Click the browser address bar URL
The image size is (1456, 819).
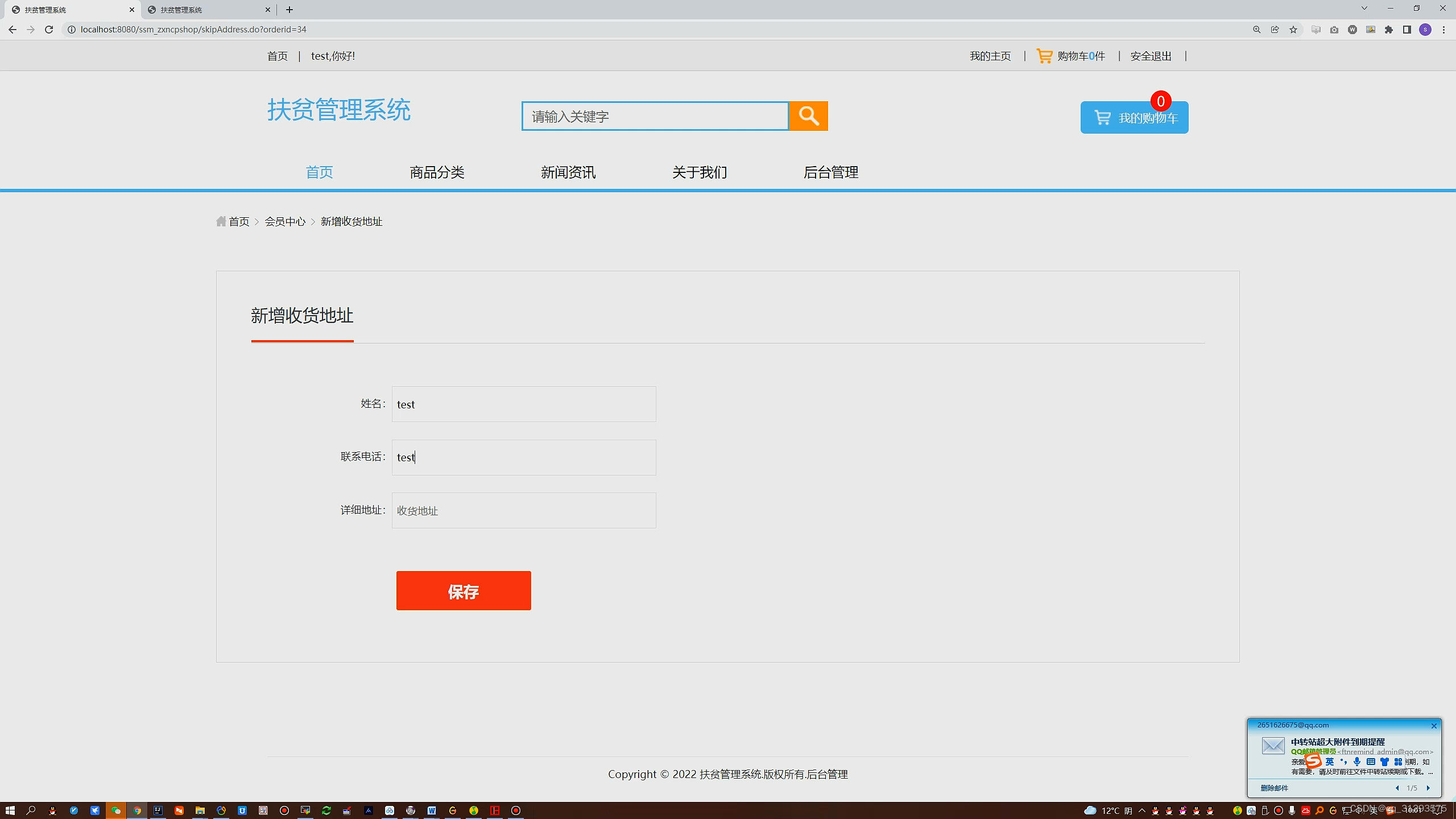pos(193,30)
